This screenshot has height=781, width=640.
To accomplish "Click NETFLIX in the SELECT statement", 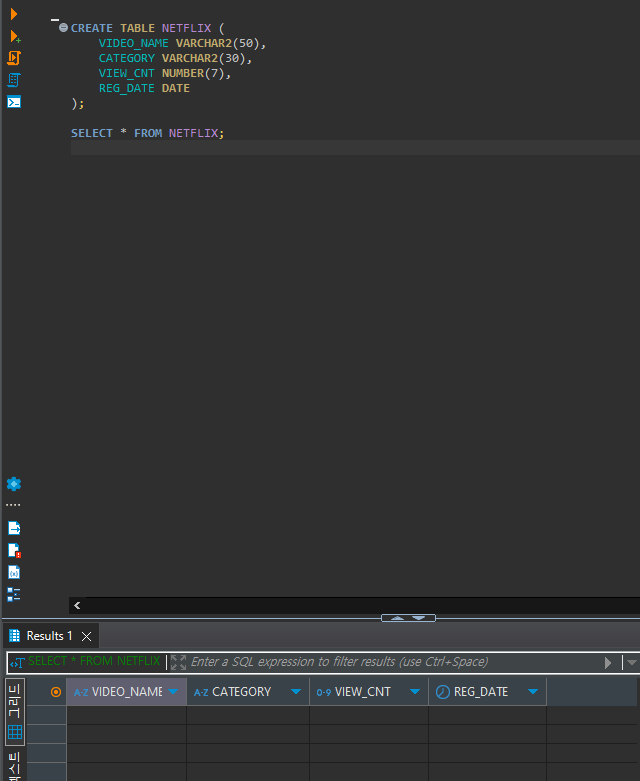I will pos(193,133).
